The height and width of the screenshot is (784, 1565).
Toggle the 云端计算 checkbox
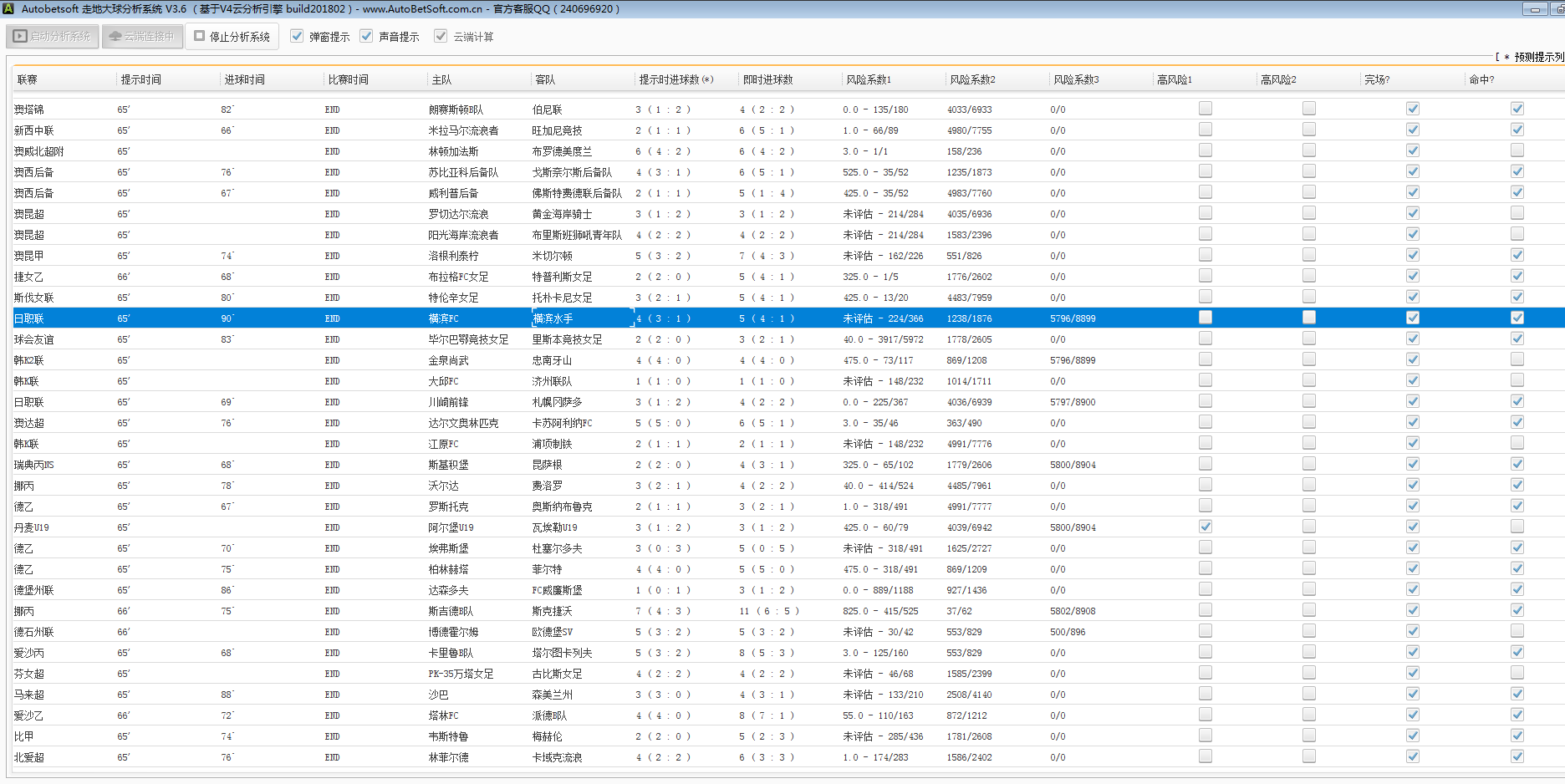[x=441, y=37]
